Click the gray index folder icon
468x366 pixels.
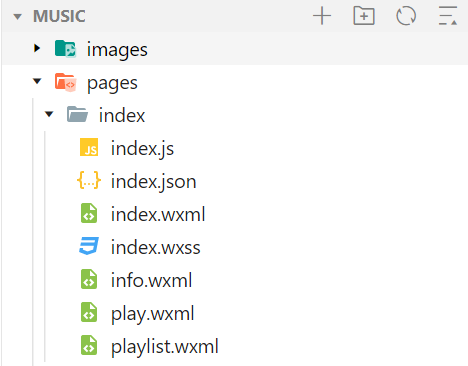77,114
